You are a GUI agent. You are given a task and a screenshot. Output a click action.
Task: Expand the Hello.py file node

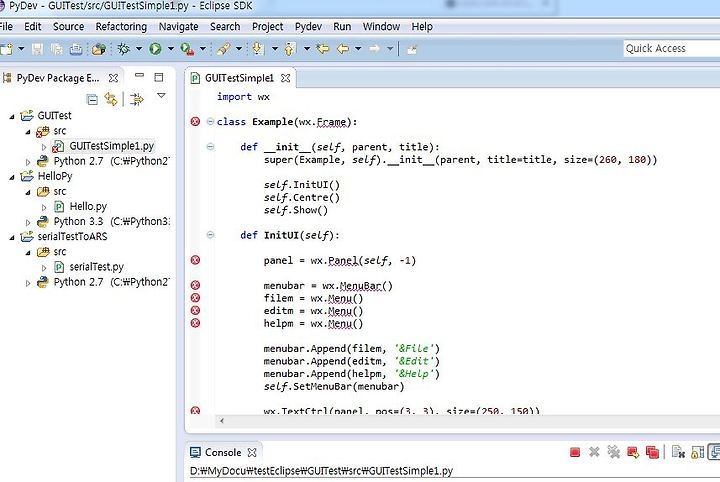click(44, 207)
